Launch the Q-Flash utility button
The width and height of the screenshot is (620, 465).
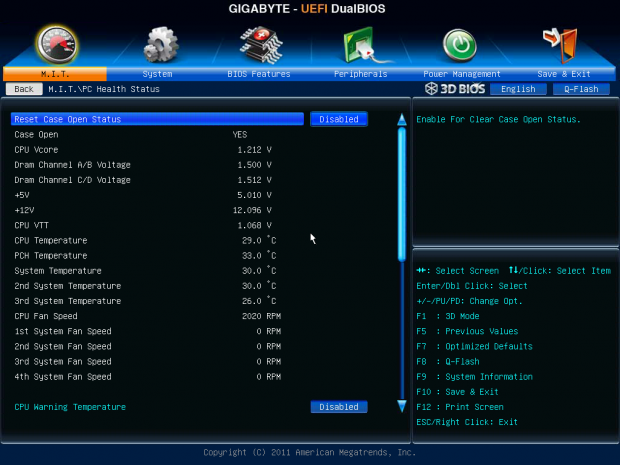[581, 89]
